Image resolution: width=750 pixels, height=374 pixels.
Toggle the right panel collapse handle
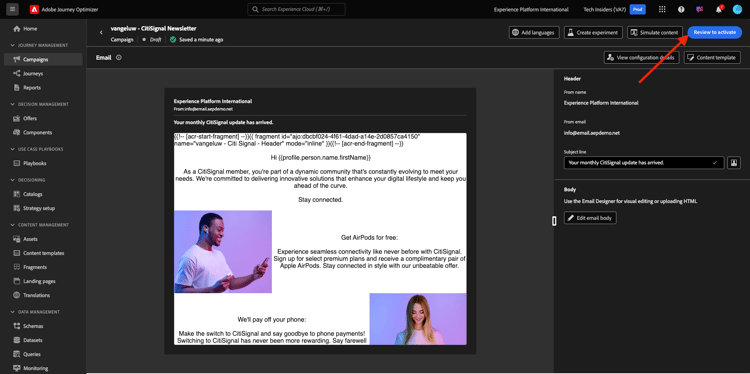554,220
